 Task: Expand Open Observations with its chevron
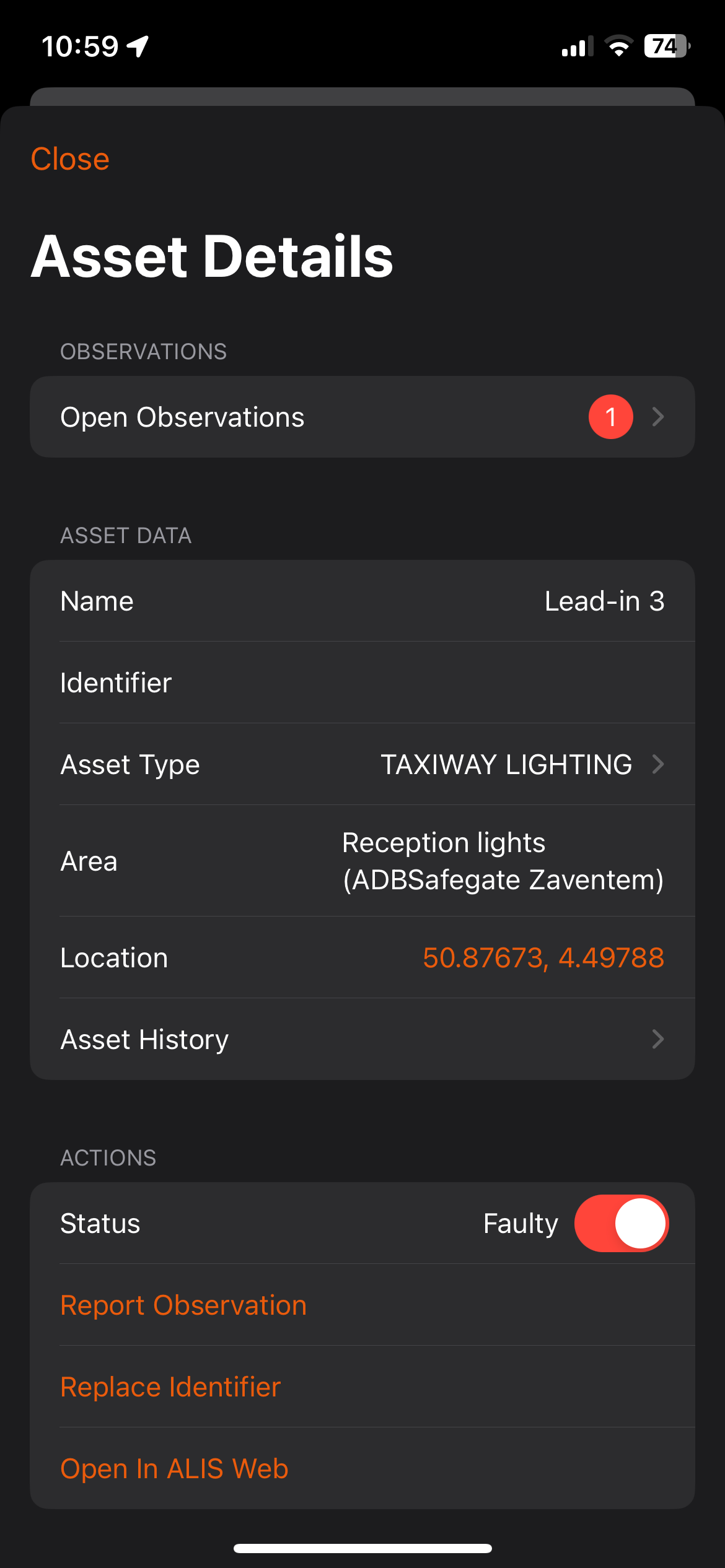click(x=658, y=417)
